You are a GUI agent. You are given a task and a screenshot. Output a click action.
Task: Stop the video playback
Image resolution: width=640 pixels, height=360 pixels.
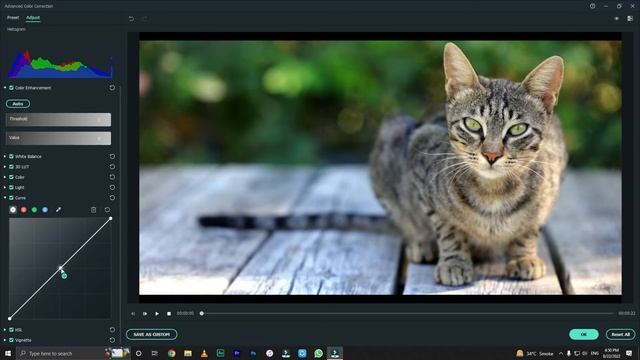tap(169, 313)
